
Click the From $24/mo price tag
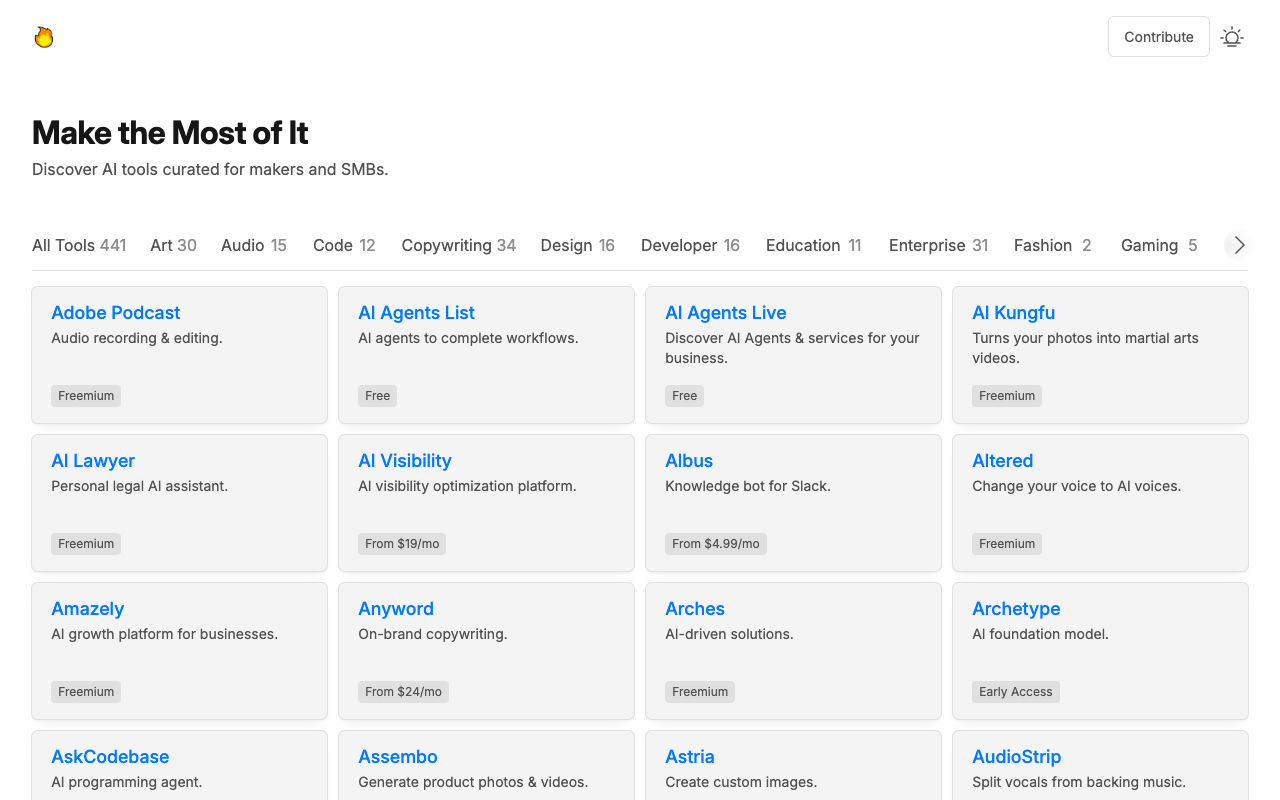click(x=403, y=692)
